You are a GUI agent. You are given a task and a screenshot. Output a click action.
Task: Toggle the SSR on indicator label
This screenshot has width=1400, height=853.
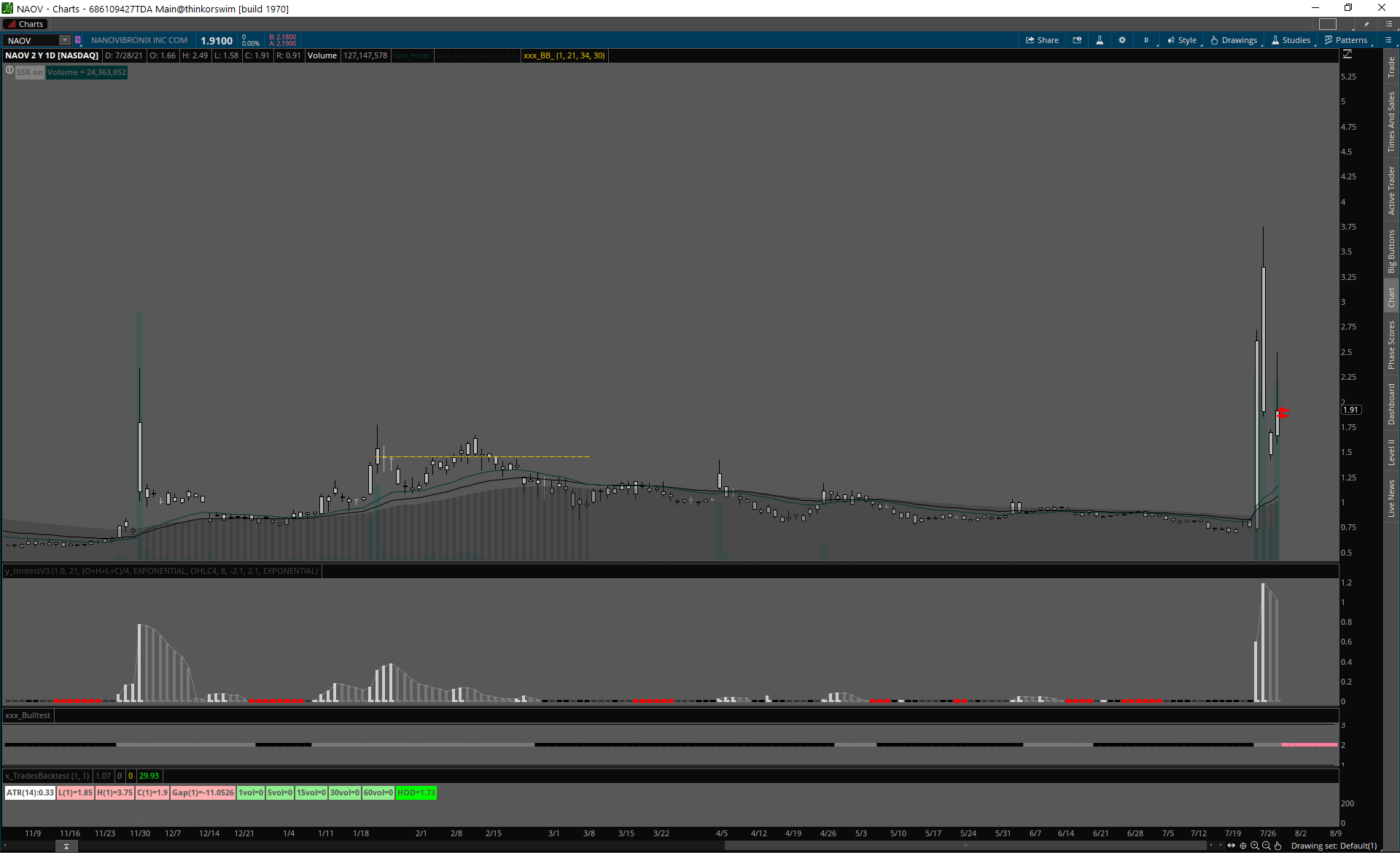pyautogui.click(x=30, y=72)
